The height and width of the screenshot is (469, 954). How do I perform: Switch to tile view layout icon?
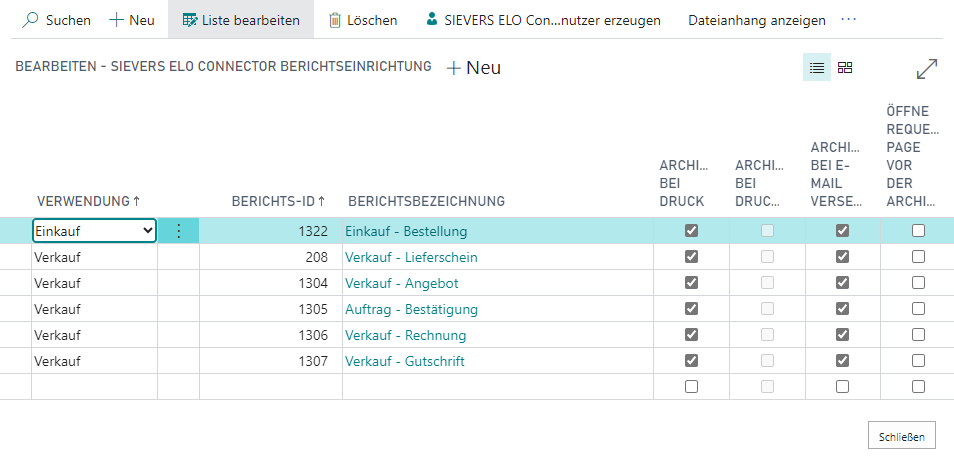[x=845, y=68]
